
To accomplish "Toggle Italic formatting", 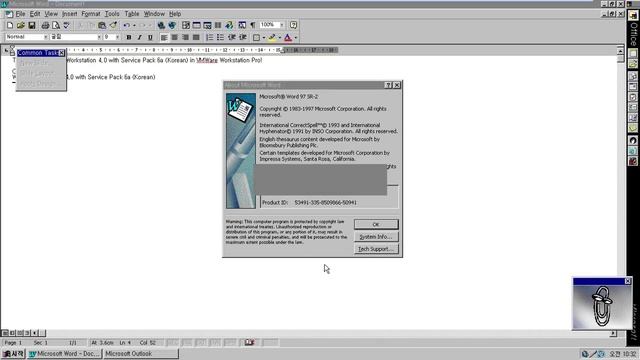I will pos(139,38).
